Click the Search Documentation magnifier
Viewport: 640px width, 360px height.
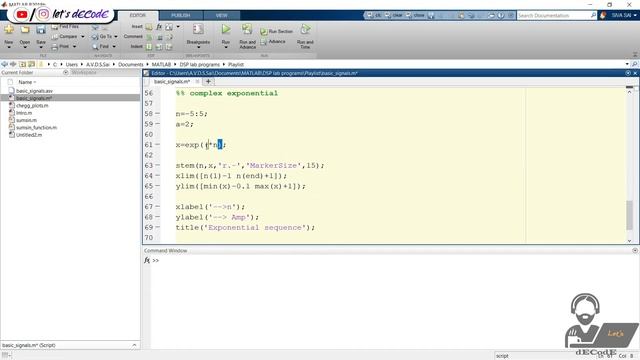pyautogui.click(x=593, y=15)
